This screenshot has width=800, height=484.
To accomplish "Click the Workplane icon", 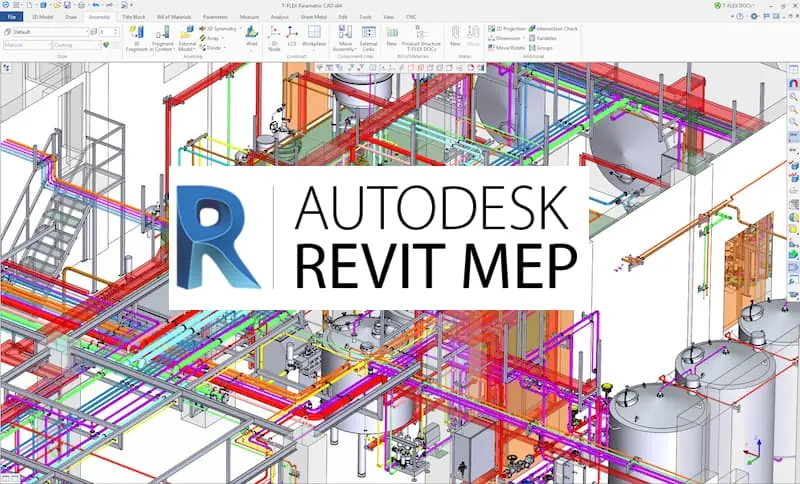I will point(314,32).
